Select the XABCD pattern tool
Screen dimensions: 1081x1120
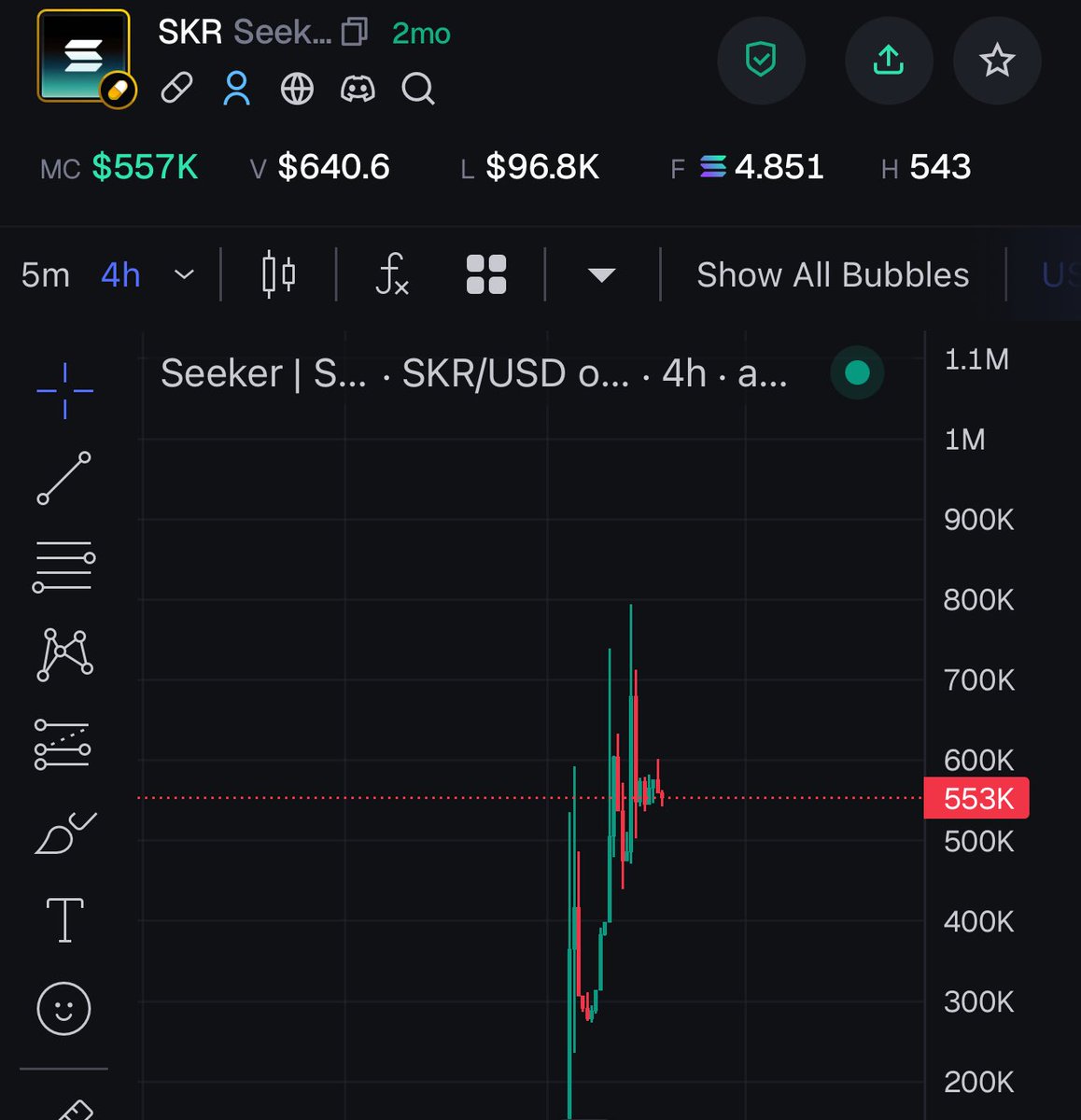(x=64, y=654)
